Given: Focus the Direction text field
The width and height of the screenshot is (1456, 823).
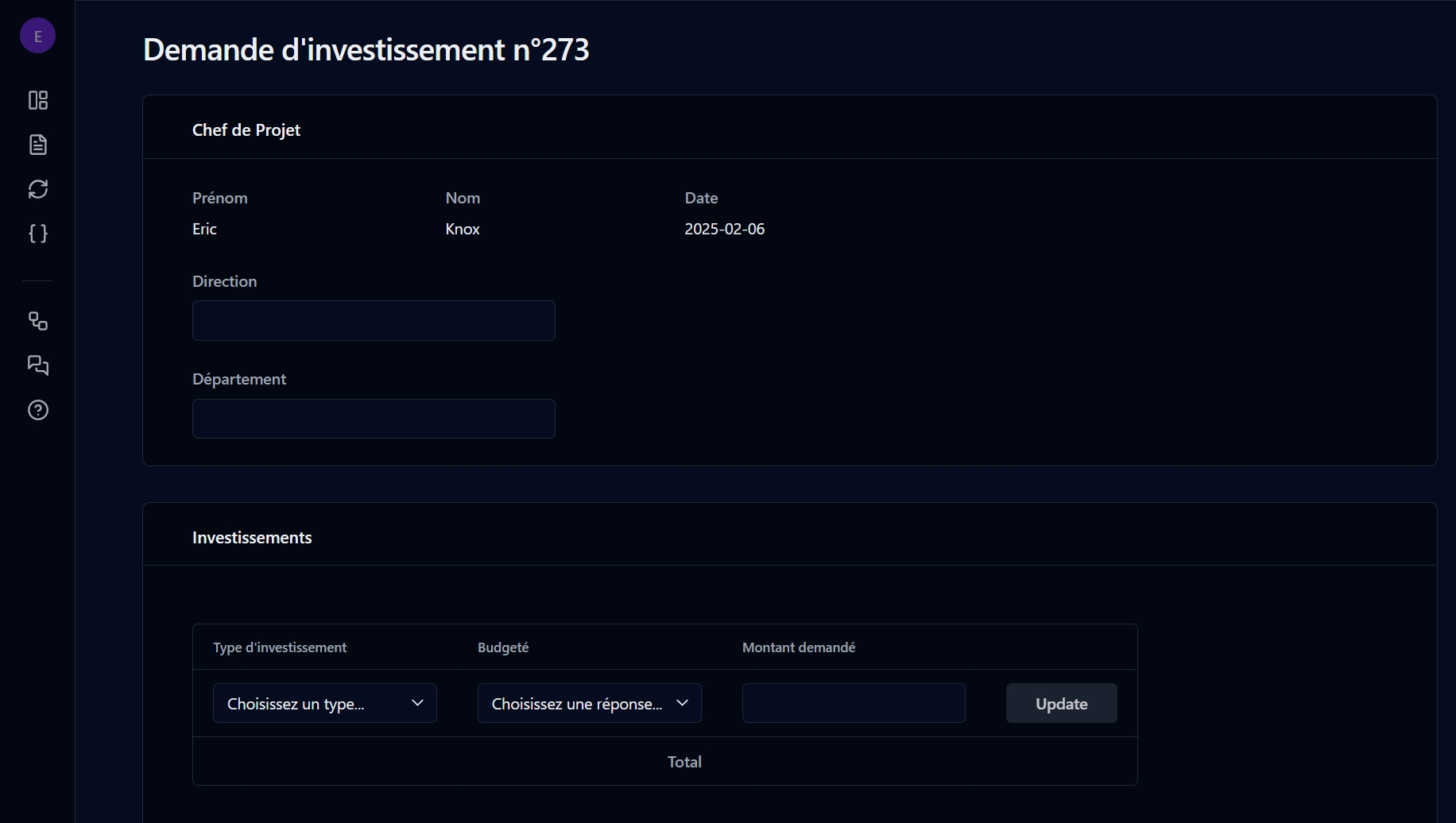Looking at the screenshot, I should pyautogui.click(x=374, y=320).
